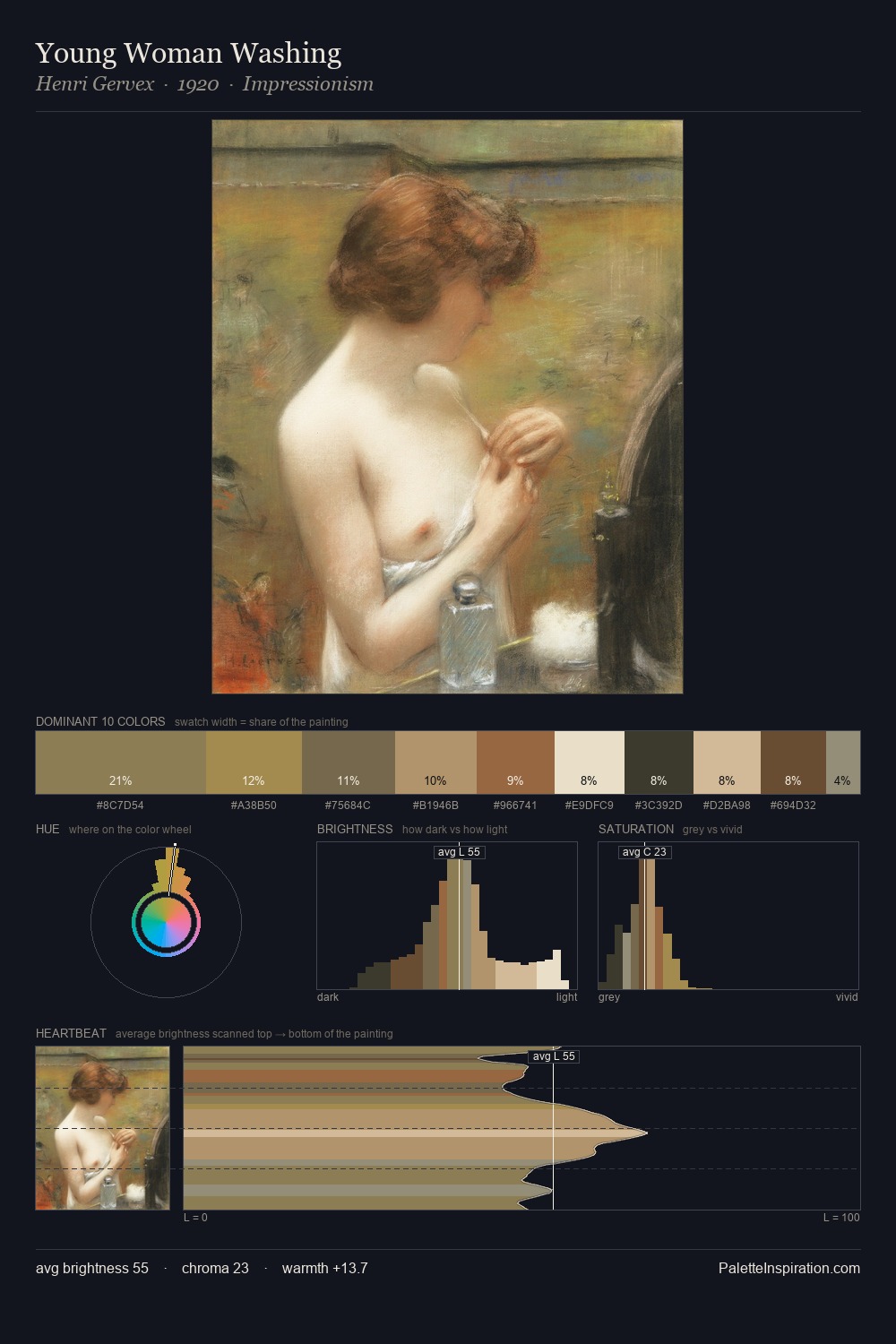Click the dark label under the brightness histogram
This screenshot has width=896, height=1344.
tap(328, 997)
